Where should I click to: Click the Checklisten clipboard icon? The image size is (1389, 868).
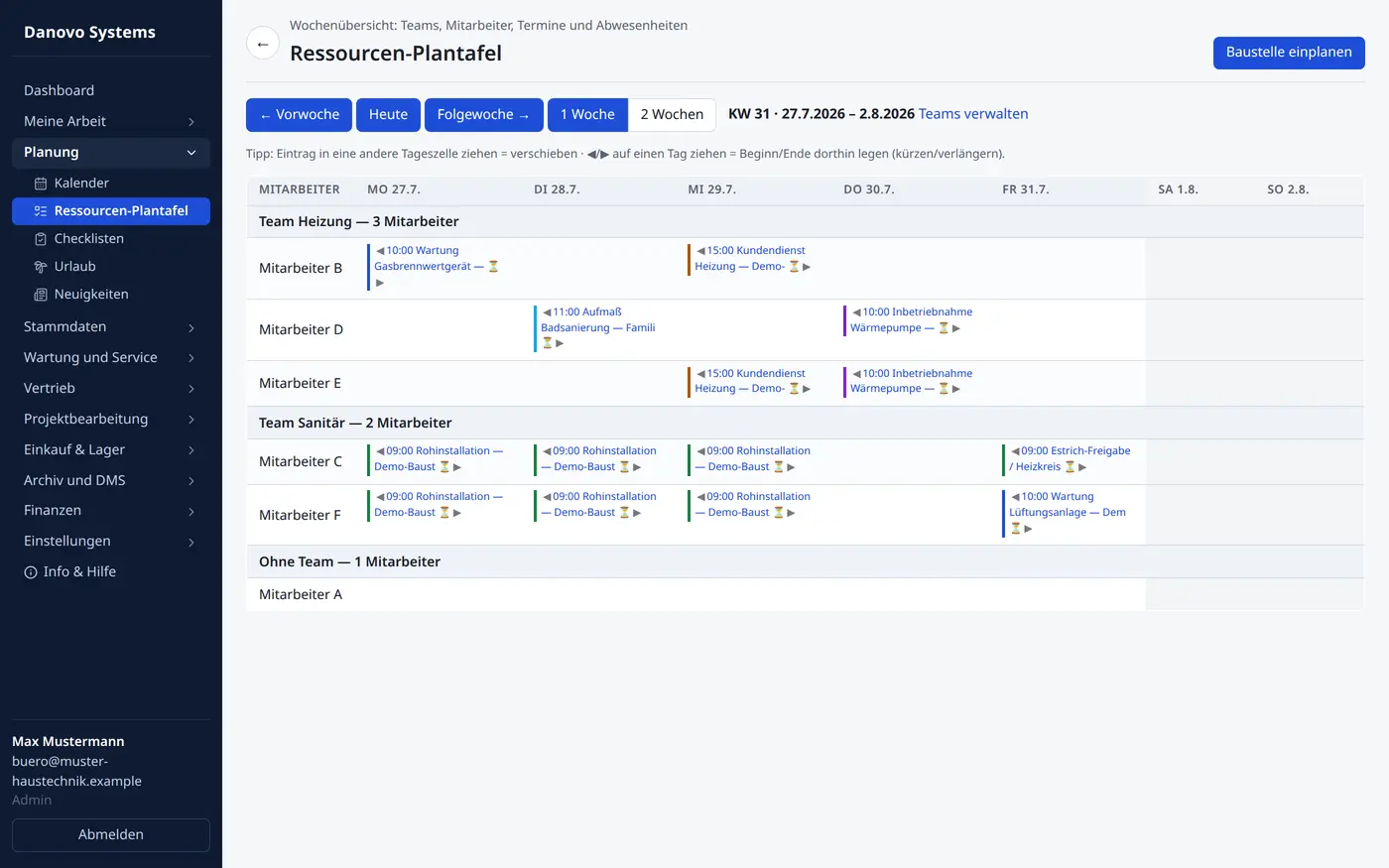pos(41,239)
